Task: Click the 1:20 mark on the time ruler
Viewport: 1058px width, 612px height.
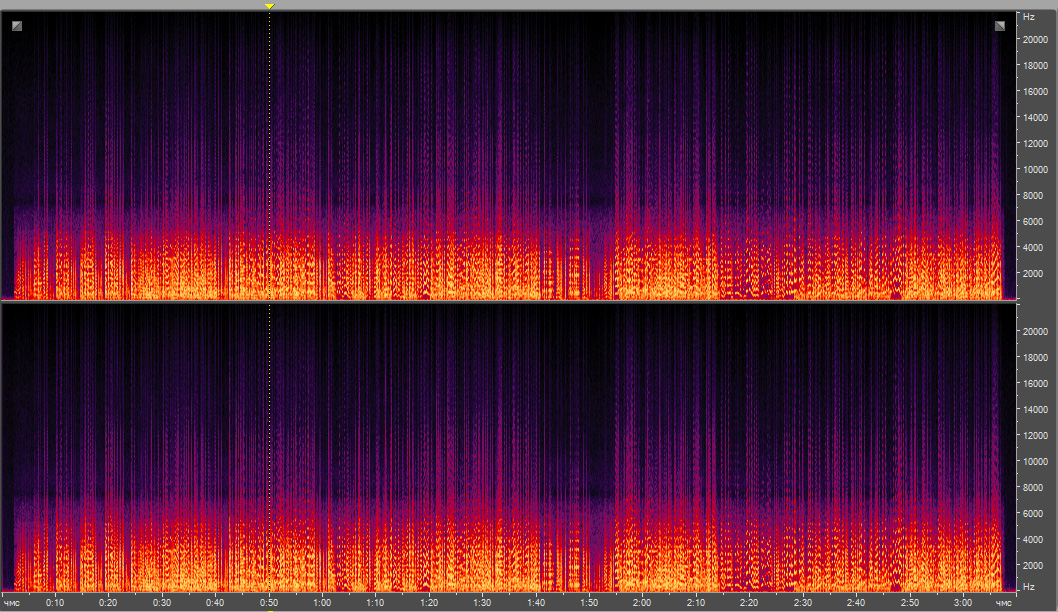Action: pos(429,603)
